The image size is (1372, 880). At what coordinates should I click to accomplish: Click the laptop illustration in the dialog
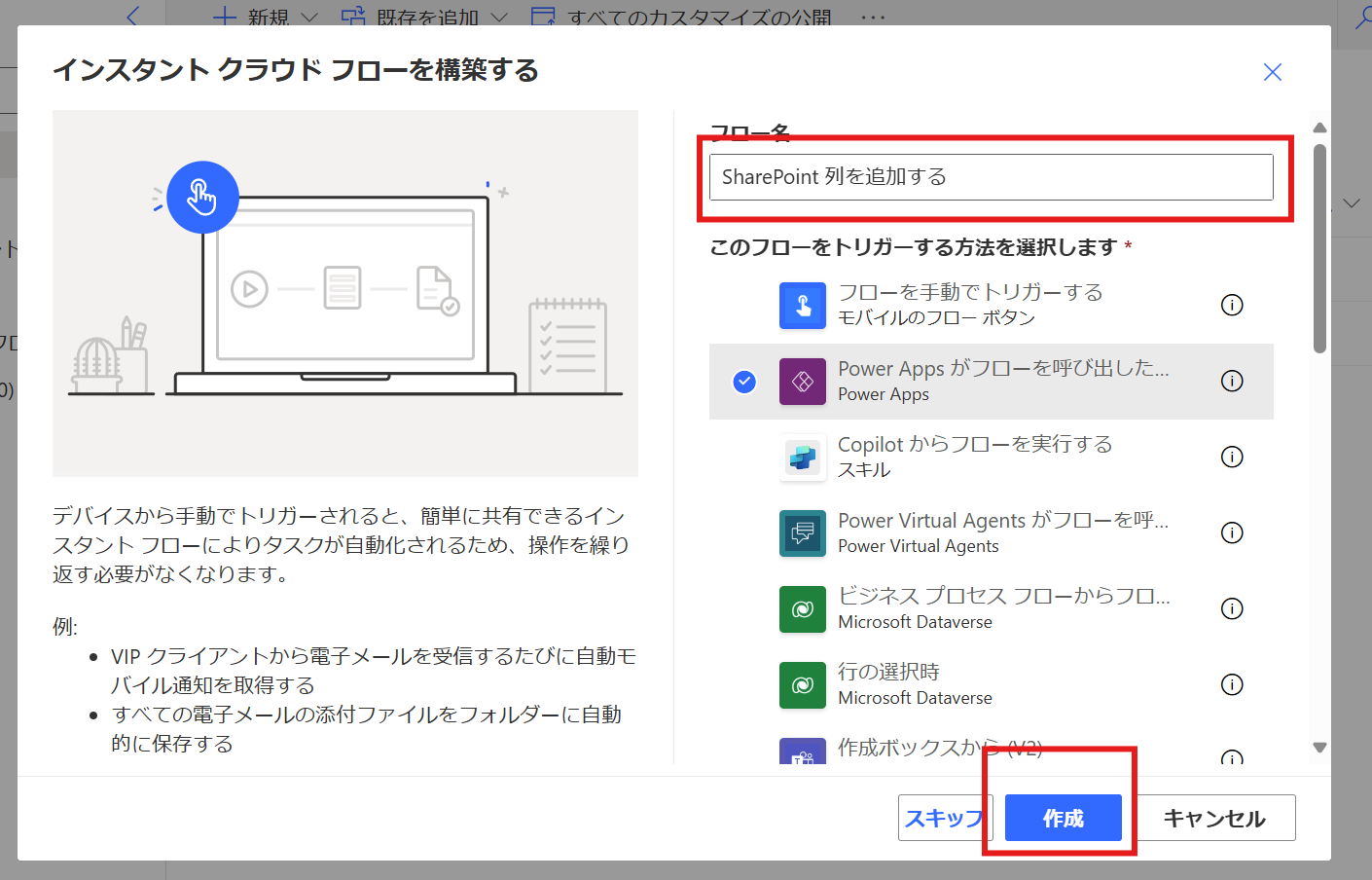click(x=345, y=294)
